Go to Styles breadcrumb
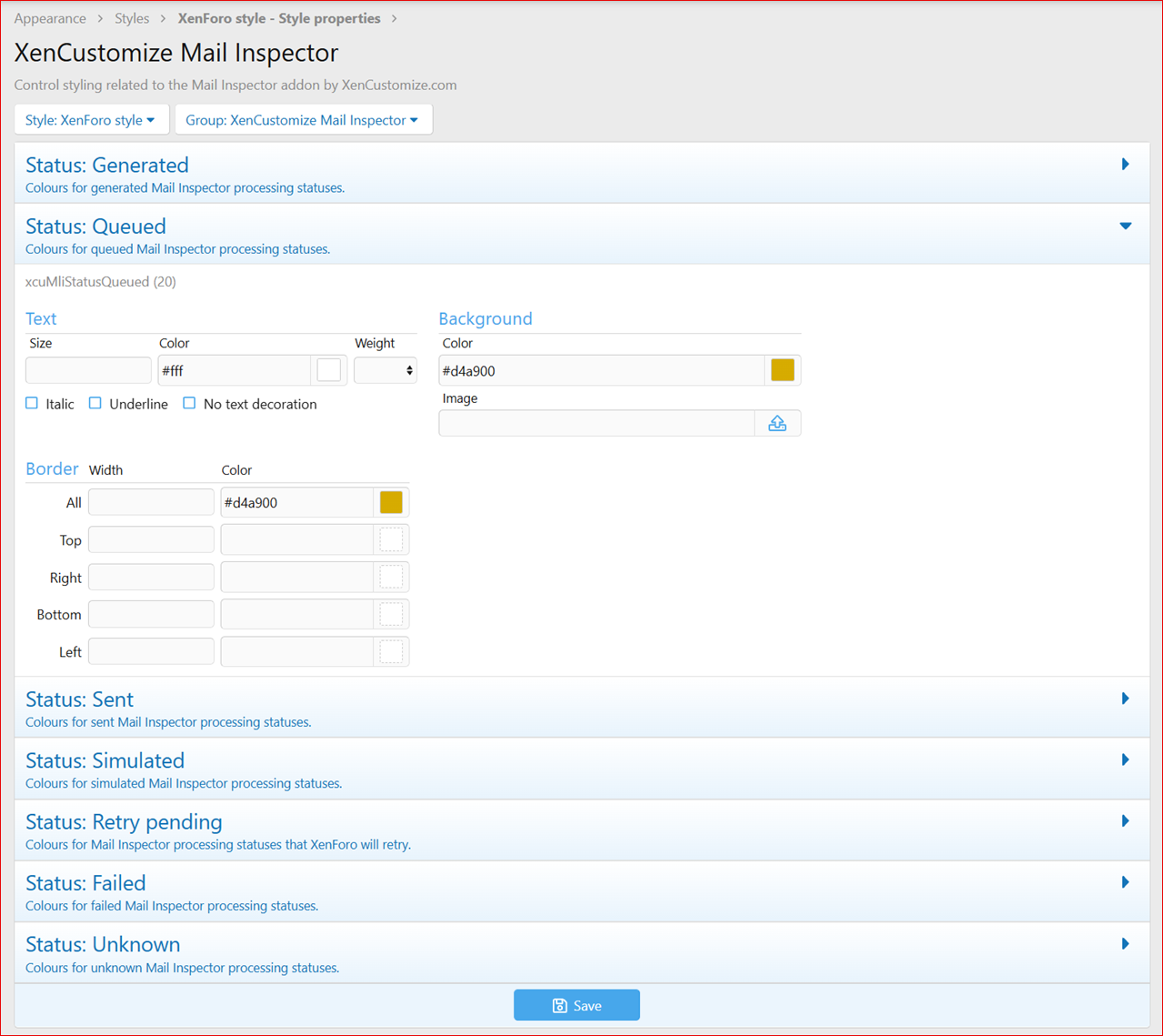This screenshot has width=1163, height=1036. pos(132,18)
